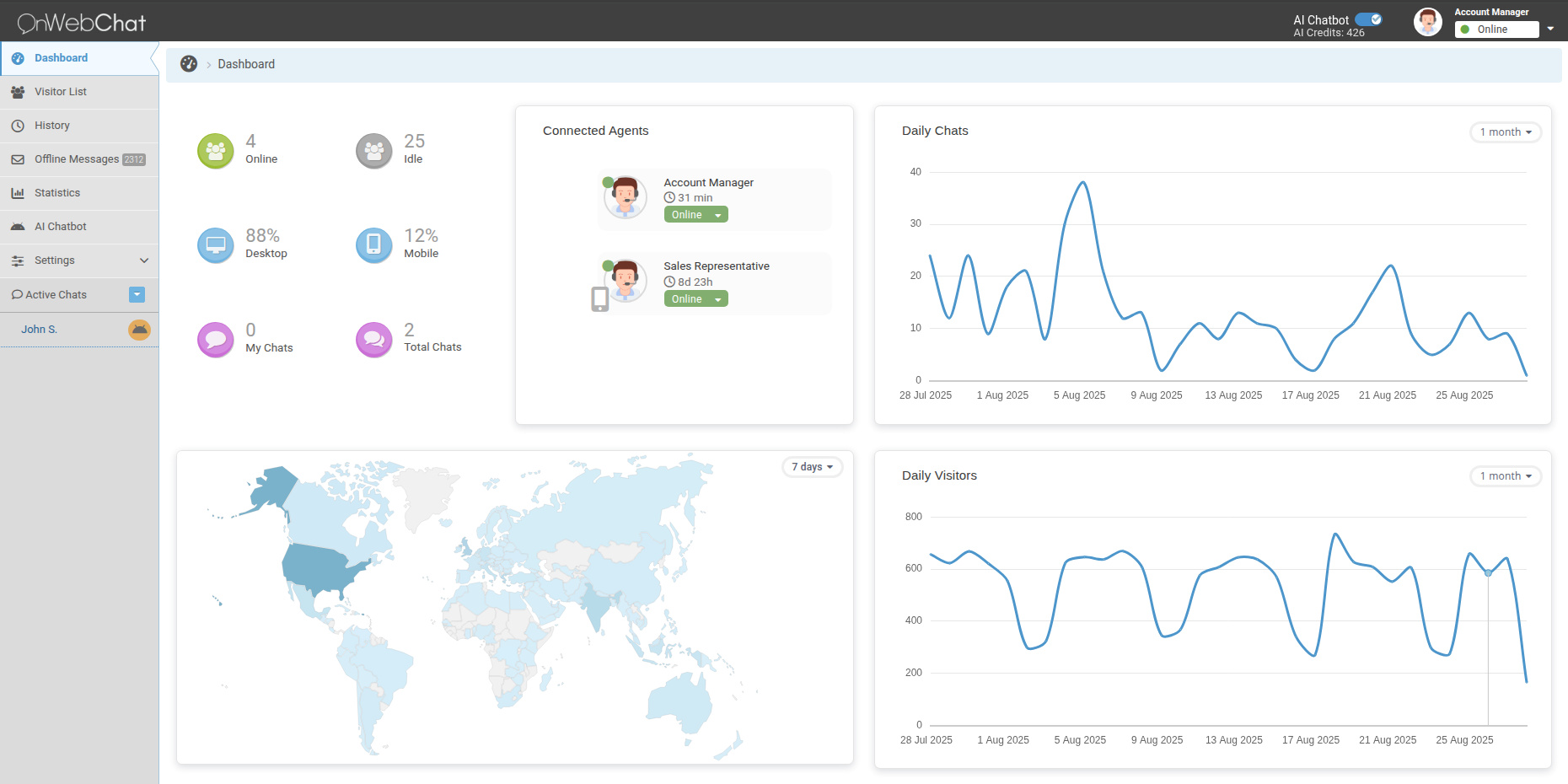Change Sales Representative's Online status button
Screen dimensions: 1568x784
tap(695, 299)
